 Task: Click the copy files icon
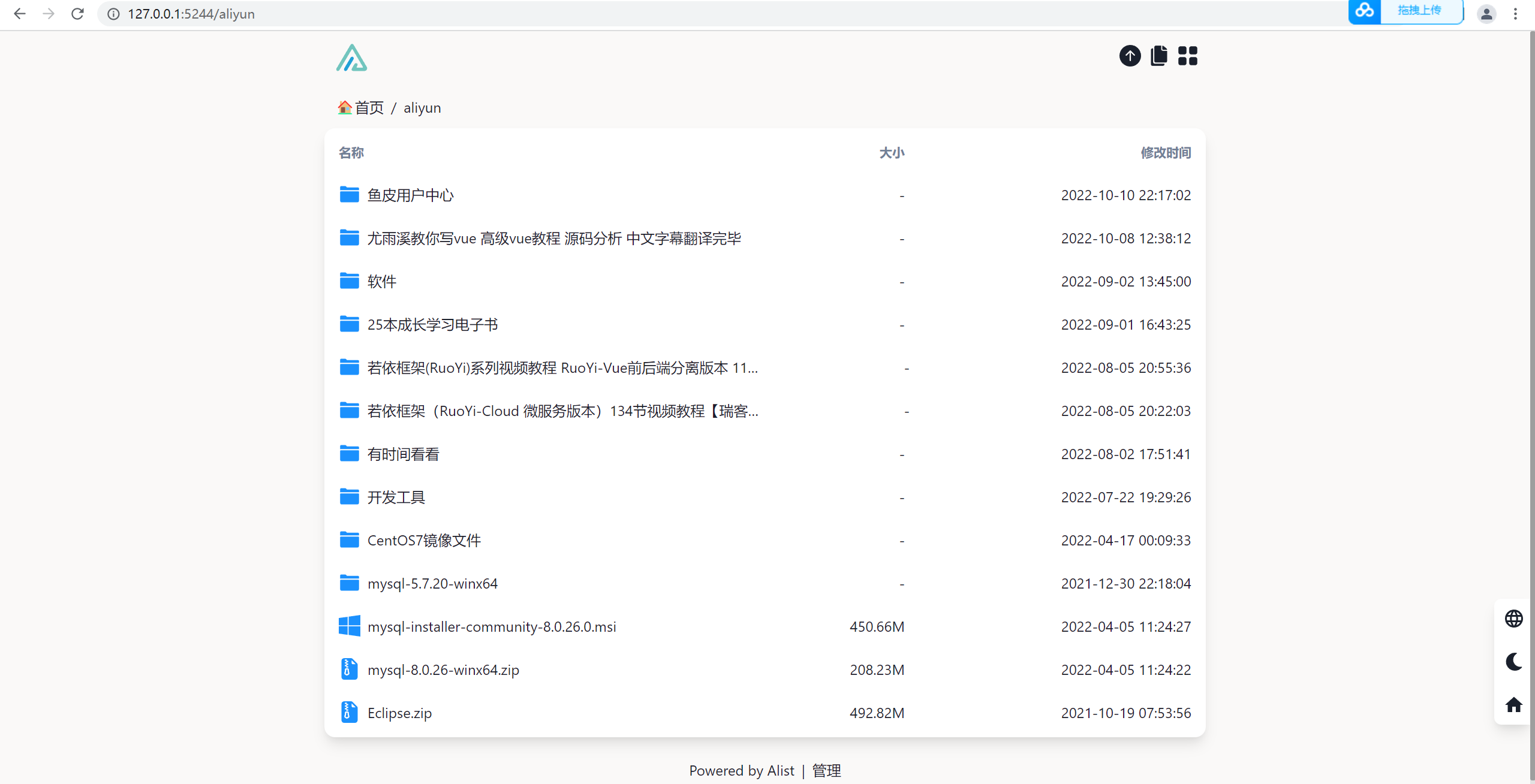coord(1158,56)
